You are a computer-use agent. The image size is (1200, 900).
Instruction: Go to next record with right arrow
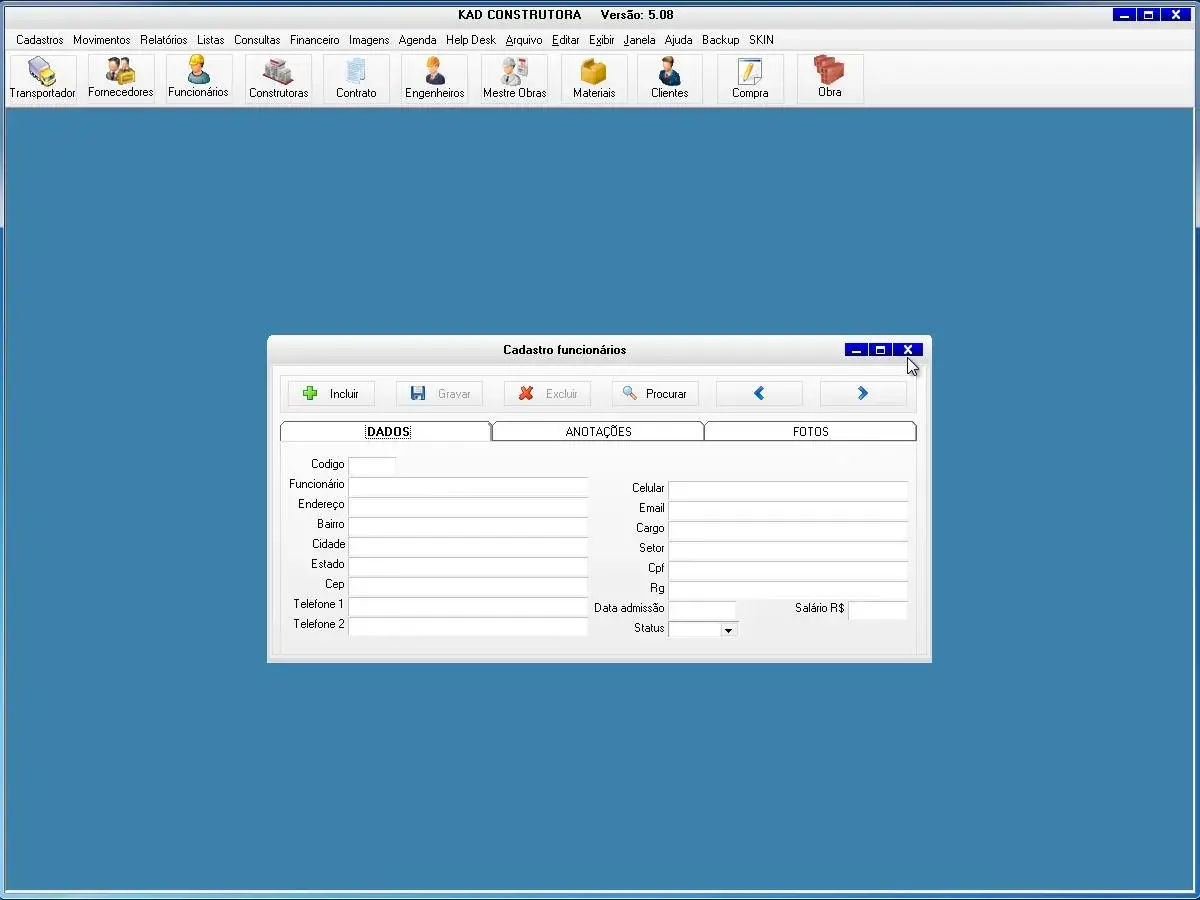[x=863, y=394]
